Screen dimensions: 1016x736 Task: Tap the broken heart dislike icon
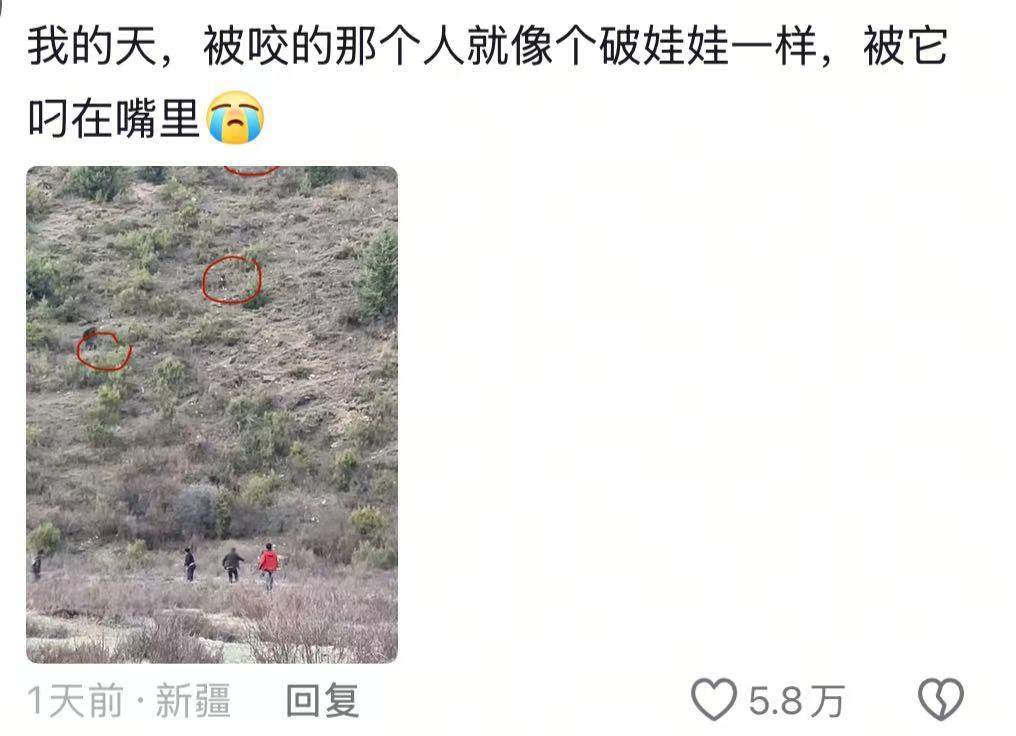(x=941, y=699)
